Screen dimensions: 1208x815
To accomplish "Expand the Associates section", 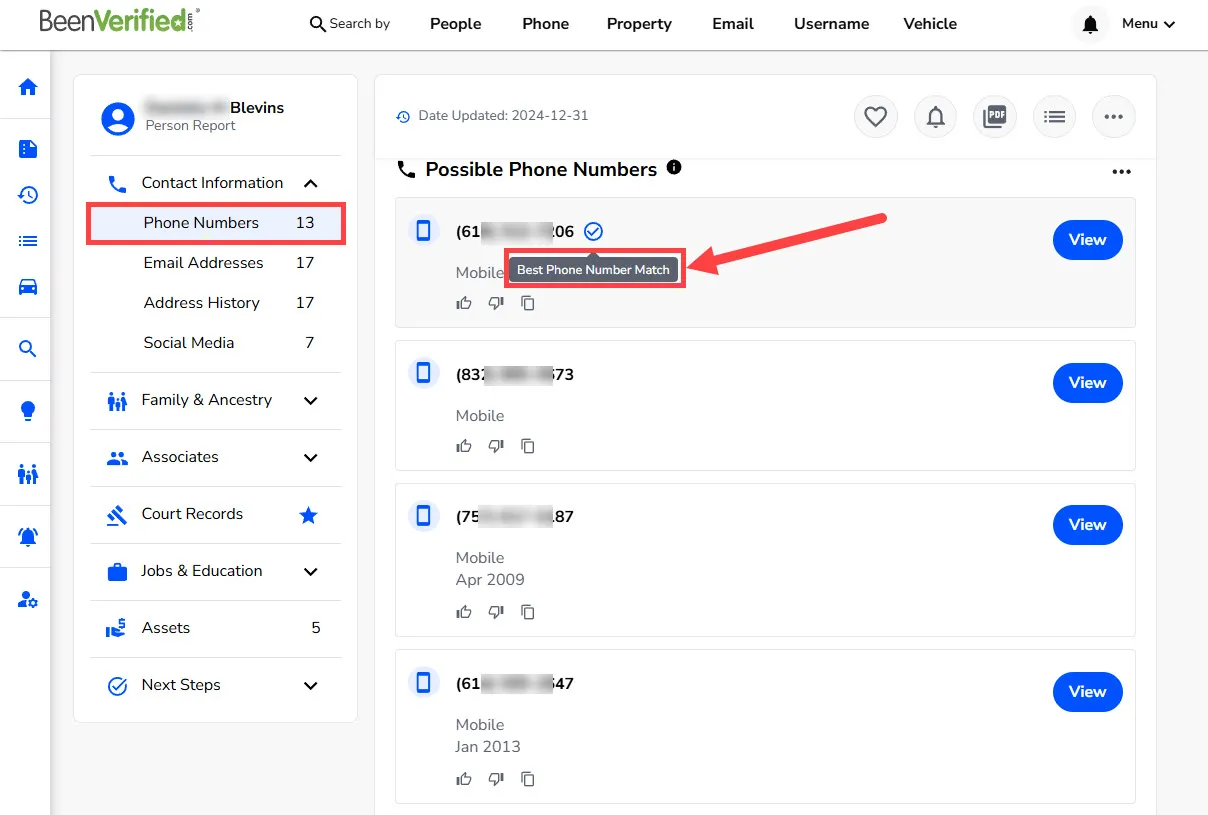I will click(x=310, y=456).
